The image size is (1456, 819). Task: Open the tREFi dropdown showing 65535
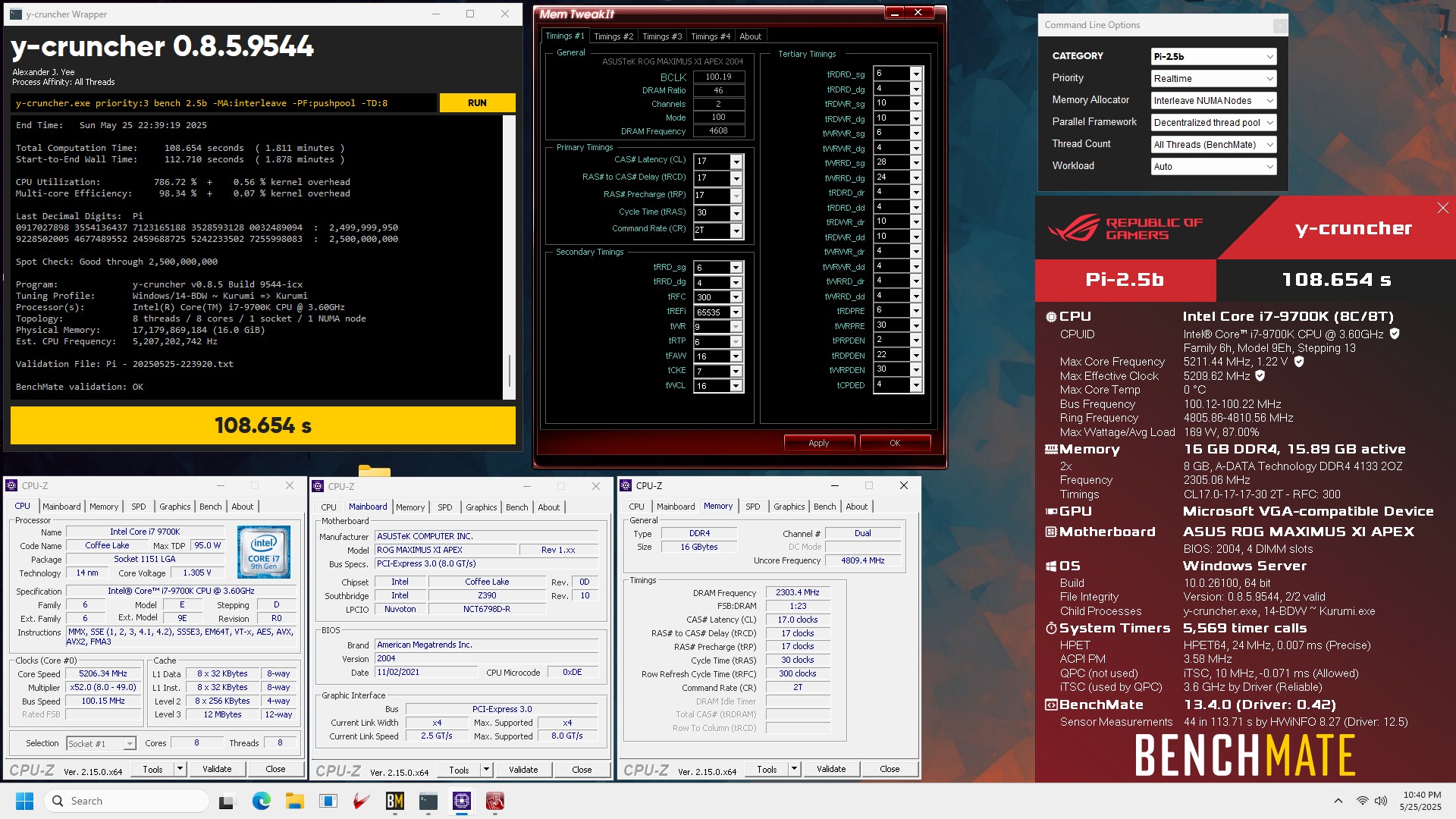coord(736,312)
